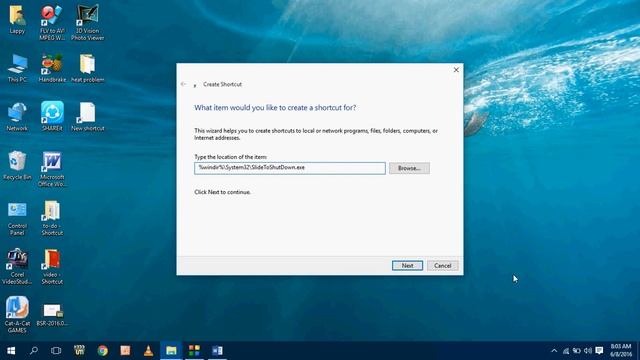Image resolution: width=640 pixels, height=360 pixels.
Task: Open the network status tray icon
Action: coord(566,351)
